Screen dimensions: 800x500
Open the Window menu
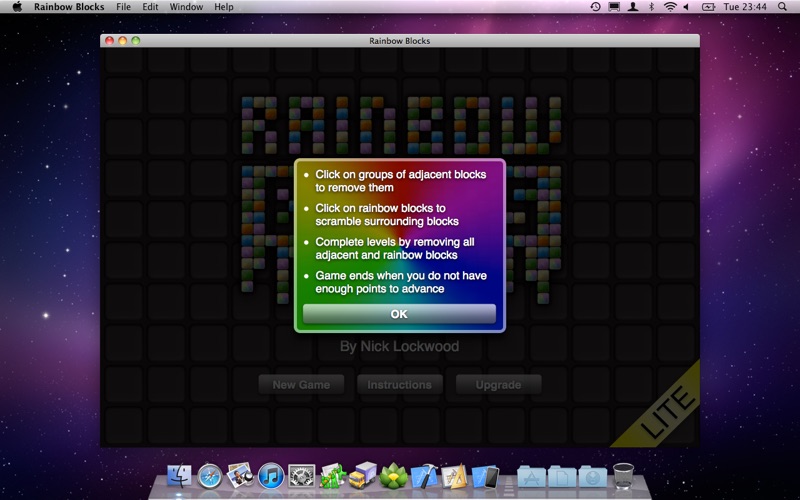(186, 7)
